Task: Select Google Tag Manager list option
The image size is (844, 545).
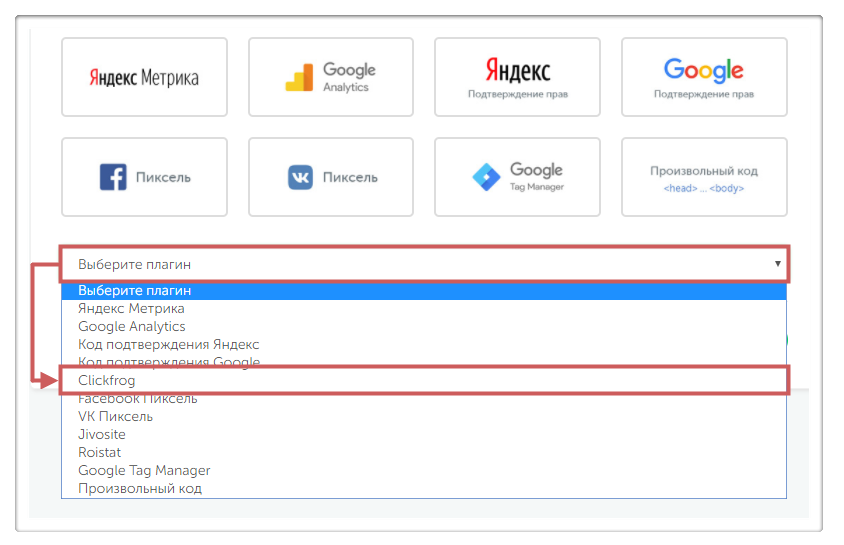Action: [x=144, y=471]
